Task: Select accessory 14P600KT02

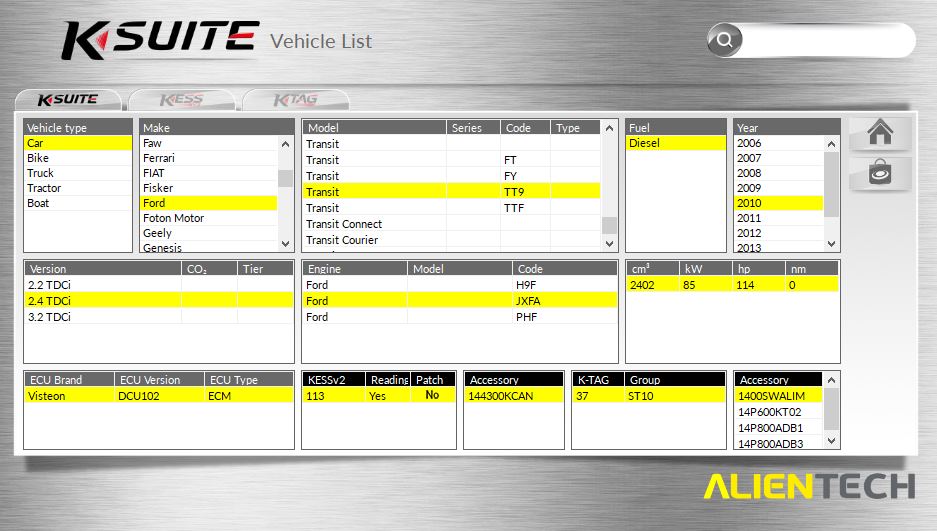Action: (779, 412)
